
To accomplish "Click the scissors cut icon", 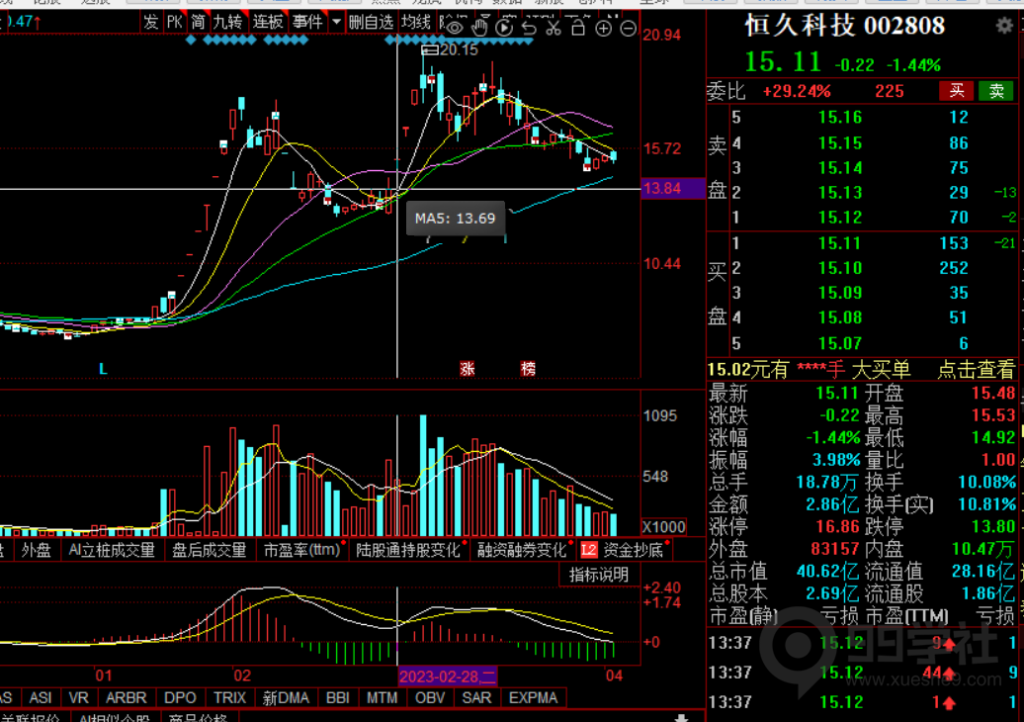I will 553,28.
